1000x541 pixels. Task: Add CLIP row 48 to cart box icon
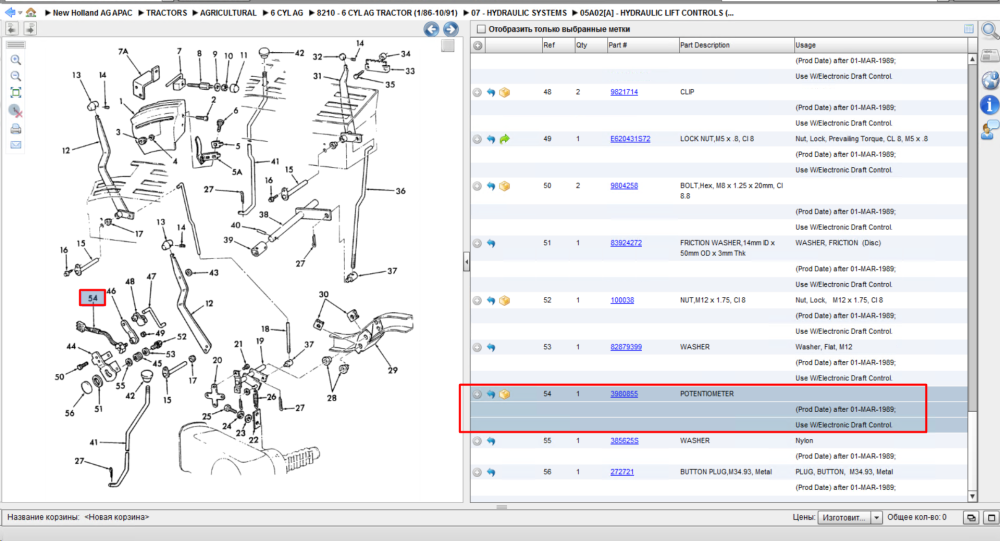pyautogui.click(x=504, y=93)
